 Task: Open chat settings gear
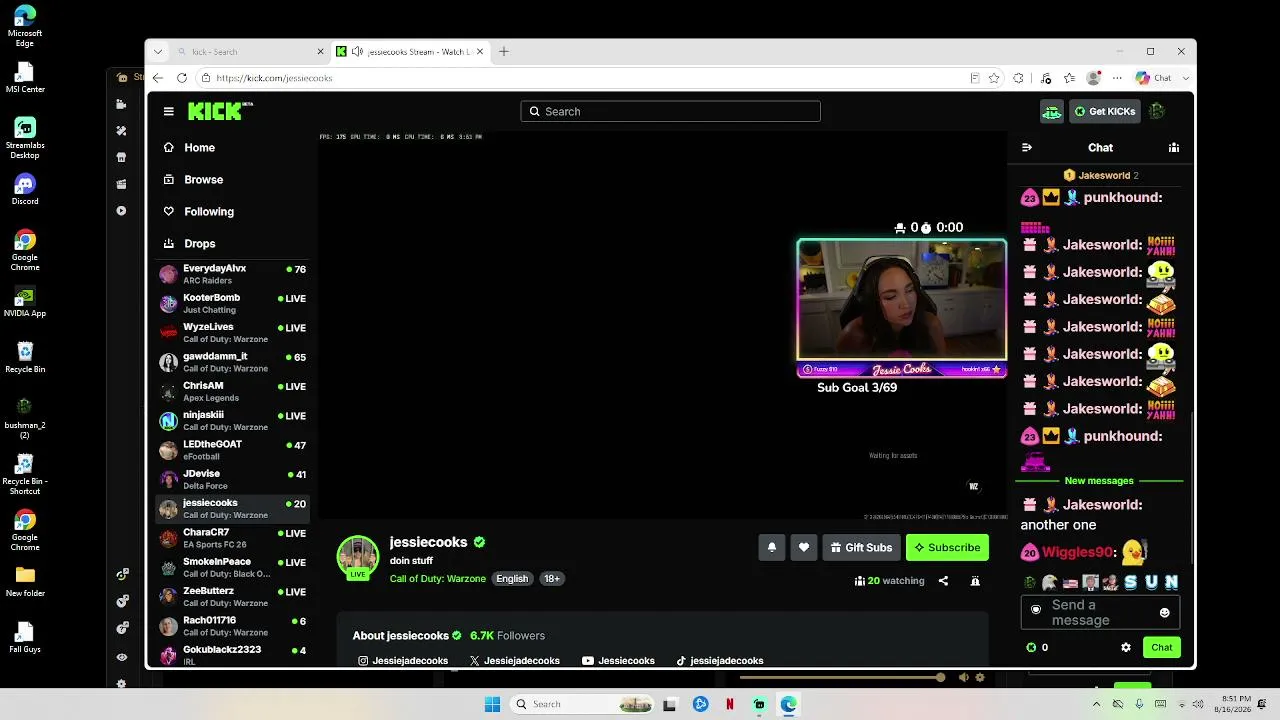point(1126,647)
